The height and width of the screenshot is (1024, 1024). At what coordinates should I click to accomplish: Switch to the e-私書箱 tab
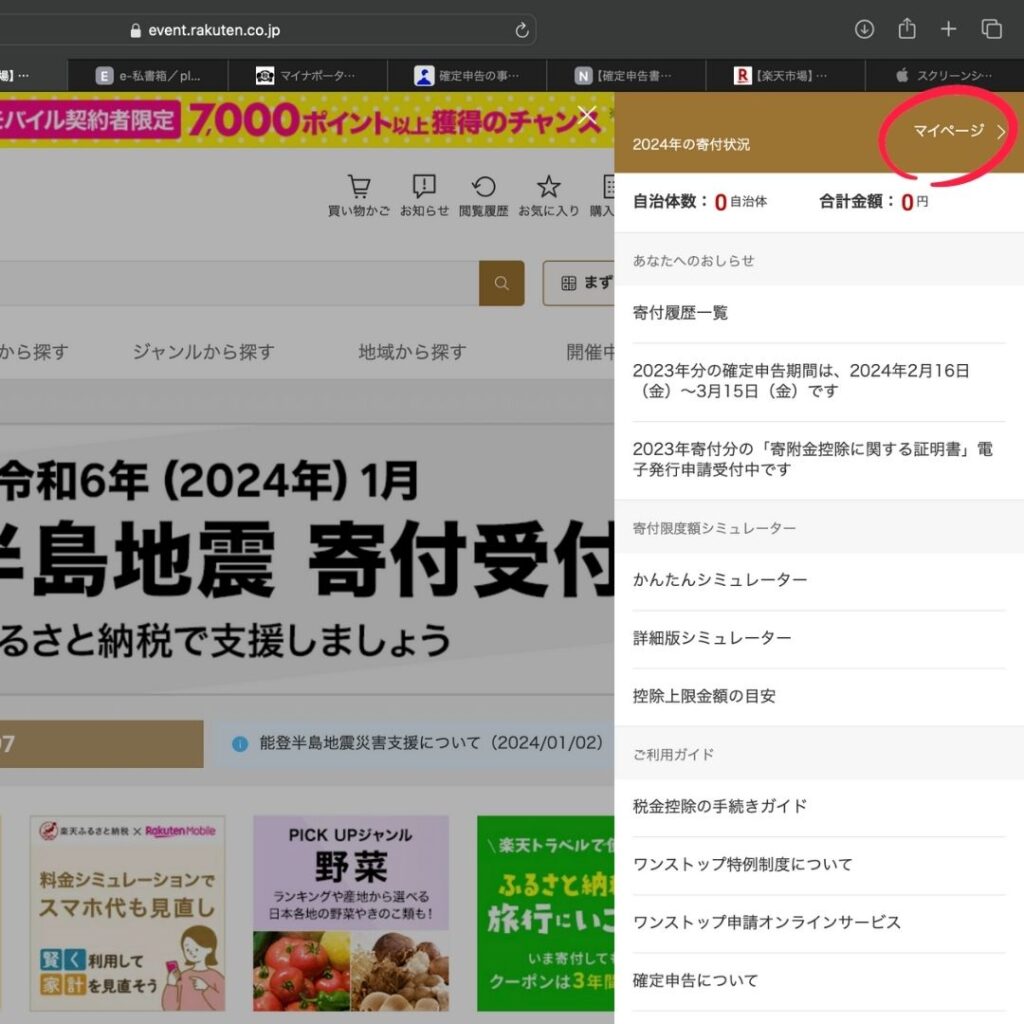click(148, 76)
